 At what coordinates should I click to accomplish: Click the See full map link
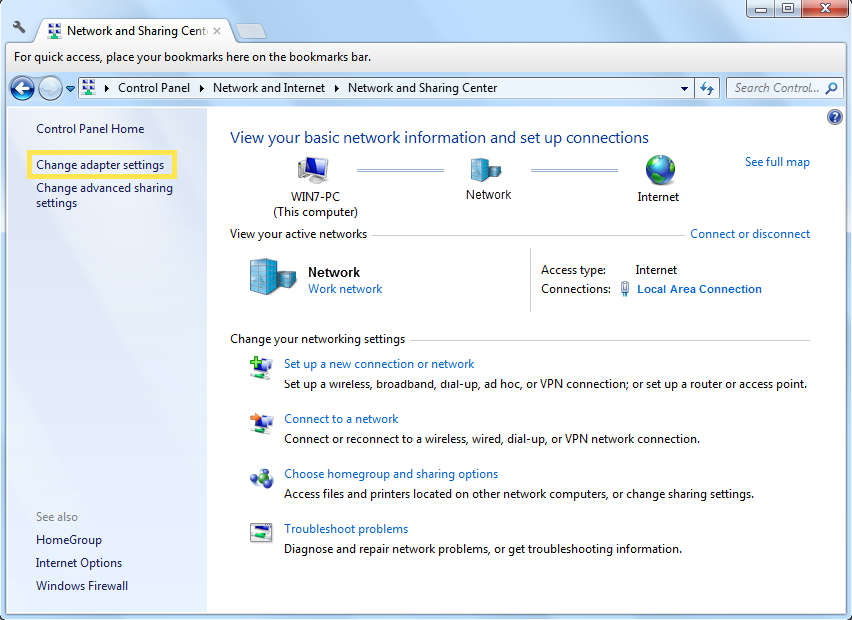[x=777, y=161]
